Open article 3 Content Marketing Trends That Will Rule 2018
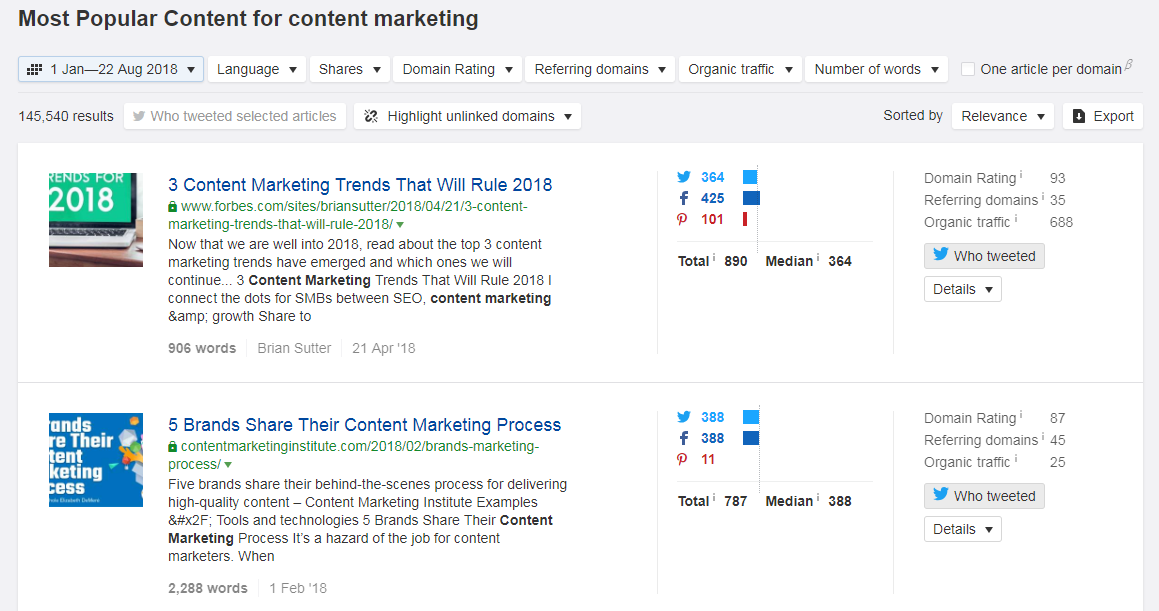Image resolution: width=1159 pixels, height=611 pixels. point(360,185)
